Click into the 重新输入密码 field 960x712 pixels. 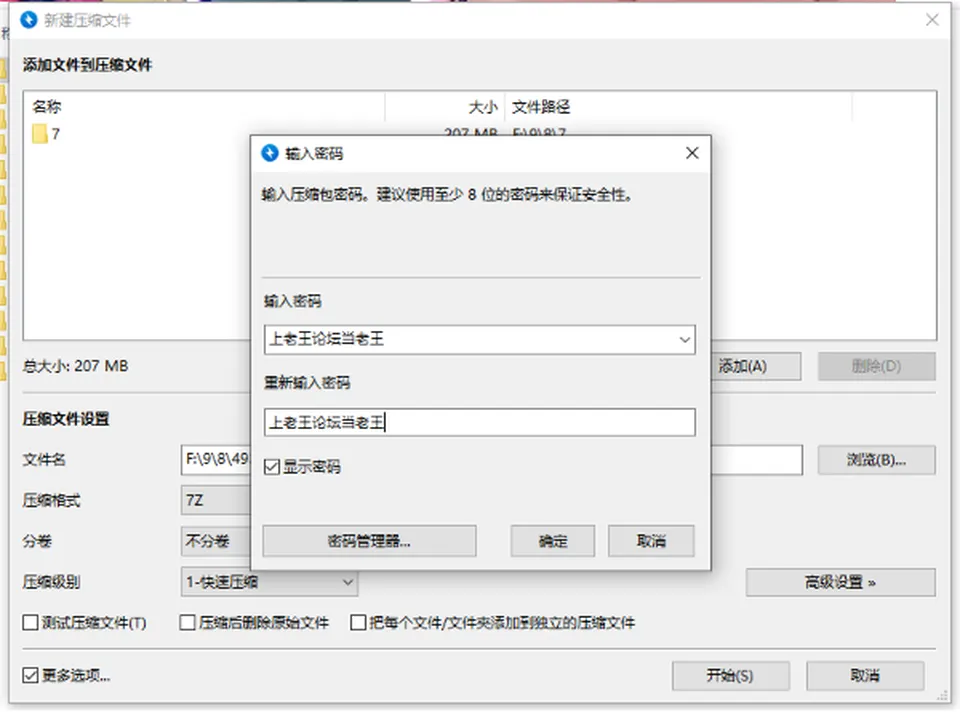[479, 422]
